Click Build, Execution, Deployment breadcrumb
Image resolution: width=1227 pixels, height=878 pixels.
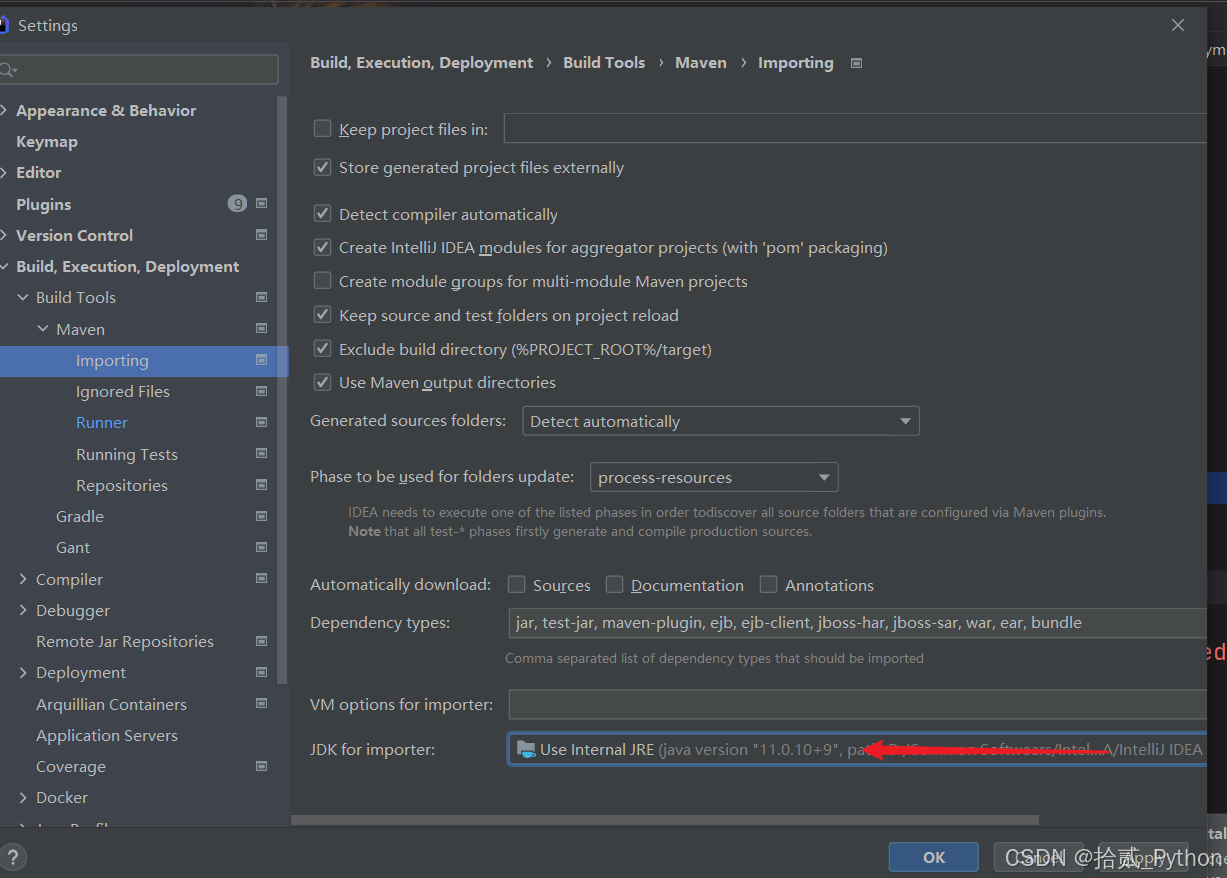(x=422, y=62)
